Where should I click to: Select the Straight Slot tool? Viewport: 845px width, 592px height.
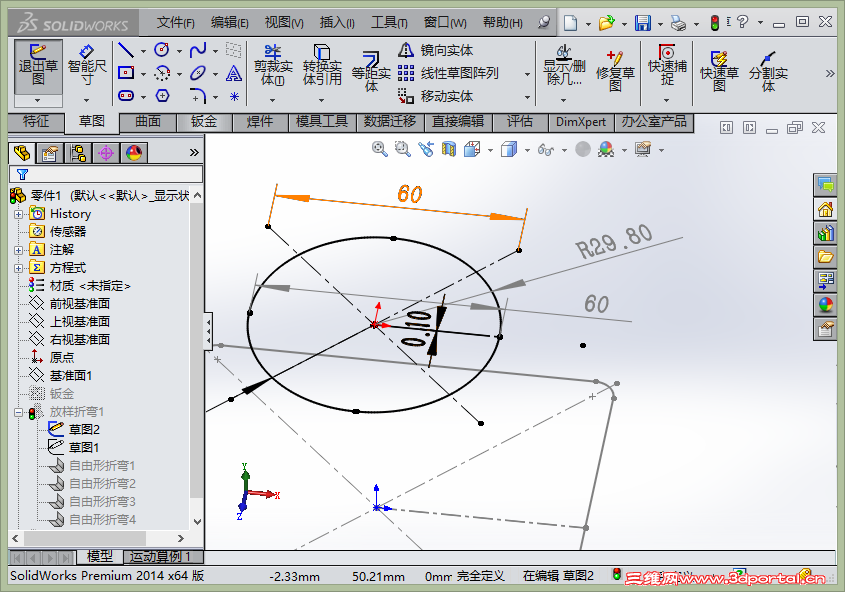point(126,96)
